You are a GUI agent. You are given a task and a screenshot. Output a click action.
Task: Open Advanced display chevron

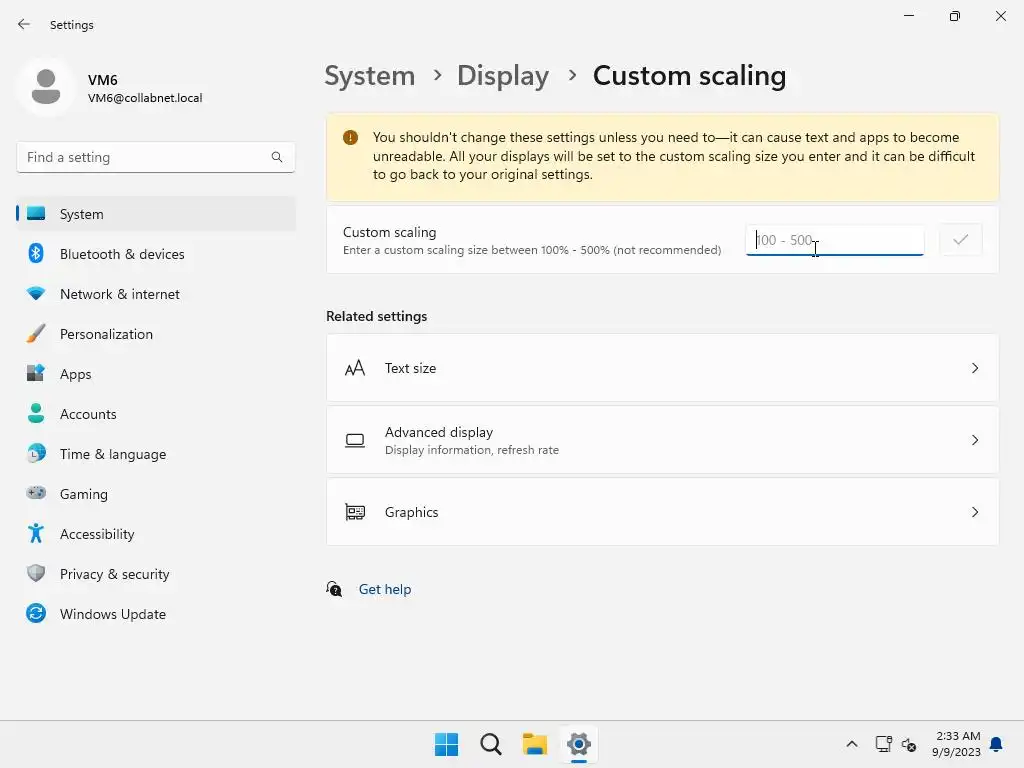coord(975,440)
